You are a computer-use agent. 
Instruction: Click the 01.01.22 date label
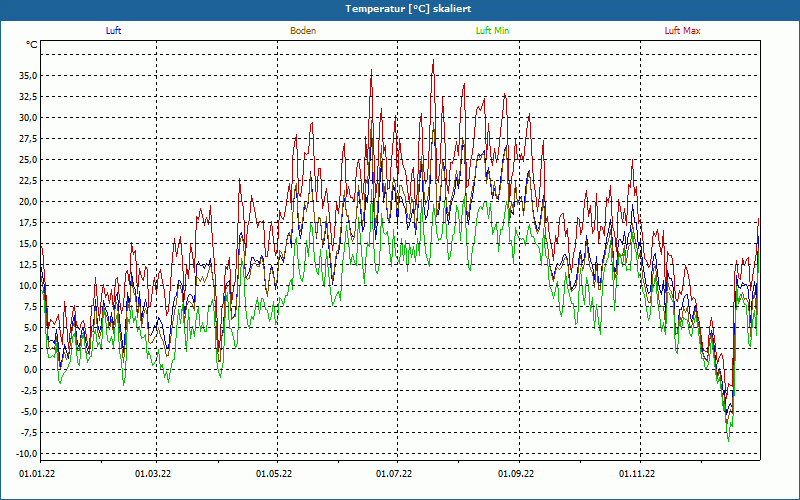point(37,474)
